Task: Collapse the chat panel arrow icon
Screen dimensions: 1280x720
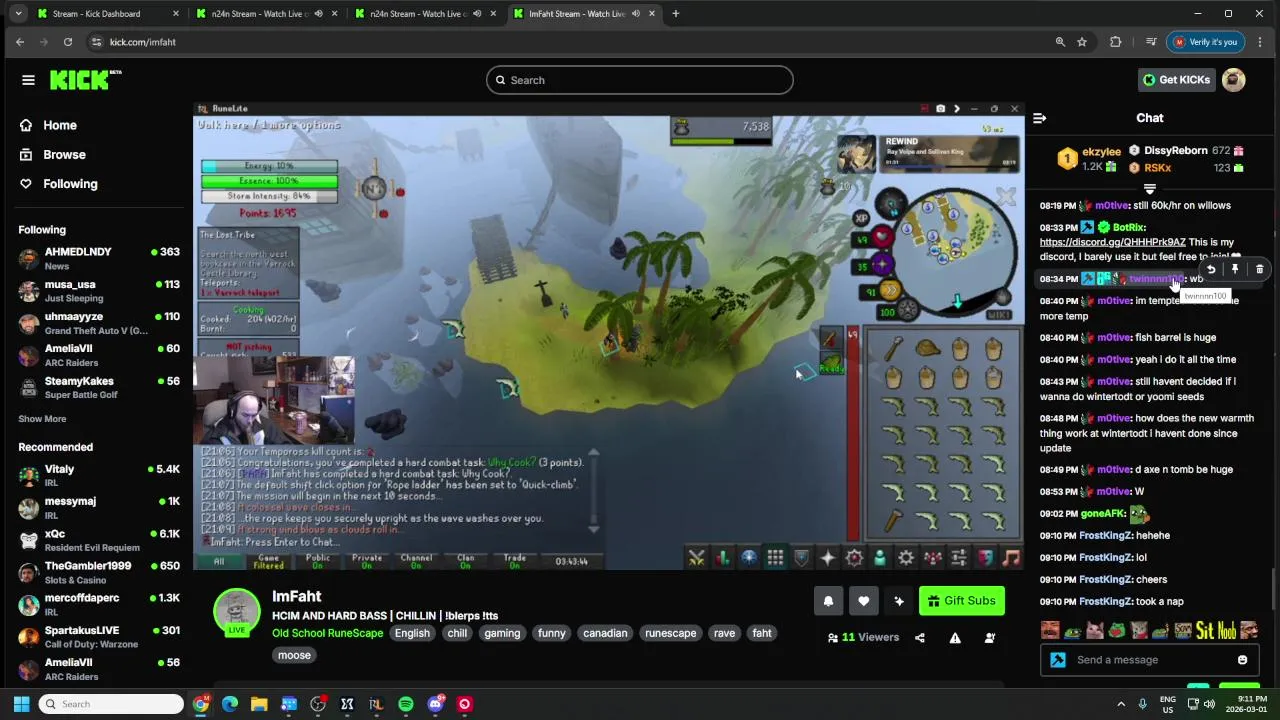Action: tap(1039, 118)
